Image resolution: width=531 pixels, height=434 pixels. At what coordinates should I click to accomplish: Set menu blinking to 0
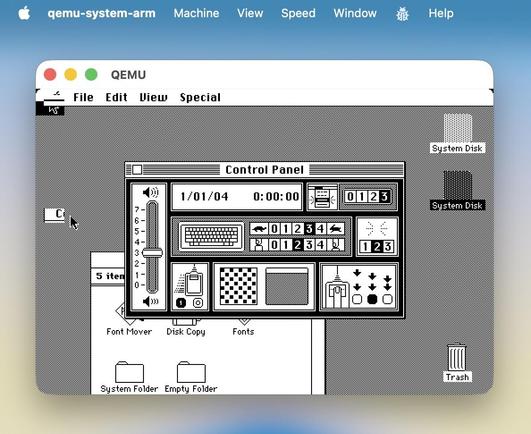pos(351,197)
